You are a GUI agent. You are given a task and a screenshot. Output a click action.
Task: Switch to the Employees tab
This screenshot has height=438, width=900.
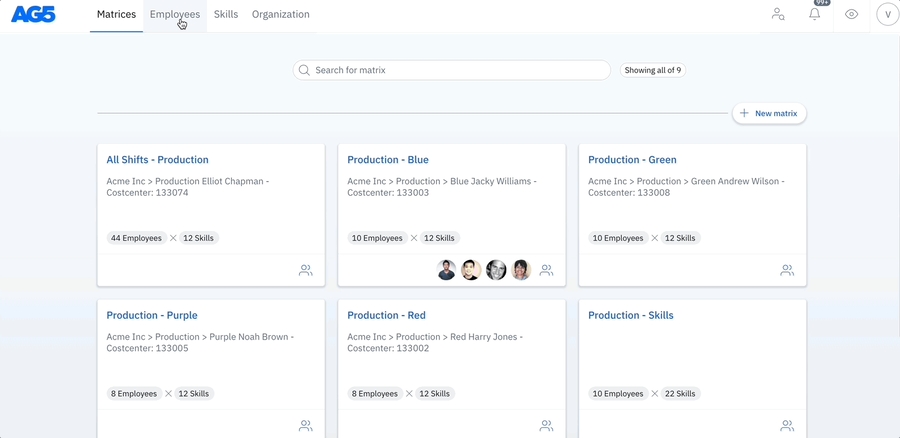pyautogui.click(x=174, y=15)
